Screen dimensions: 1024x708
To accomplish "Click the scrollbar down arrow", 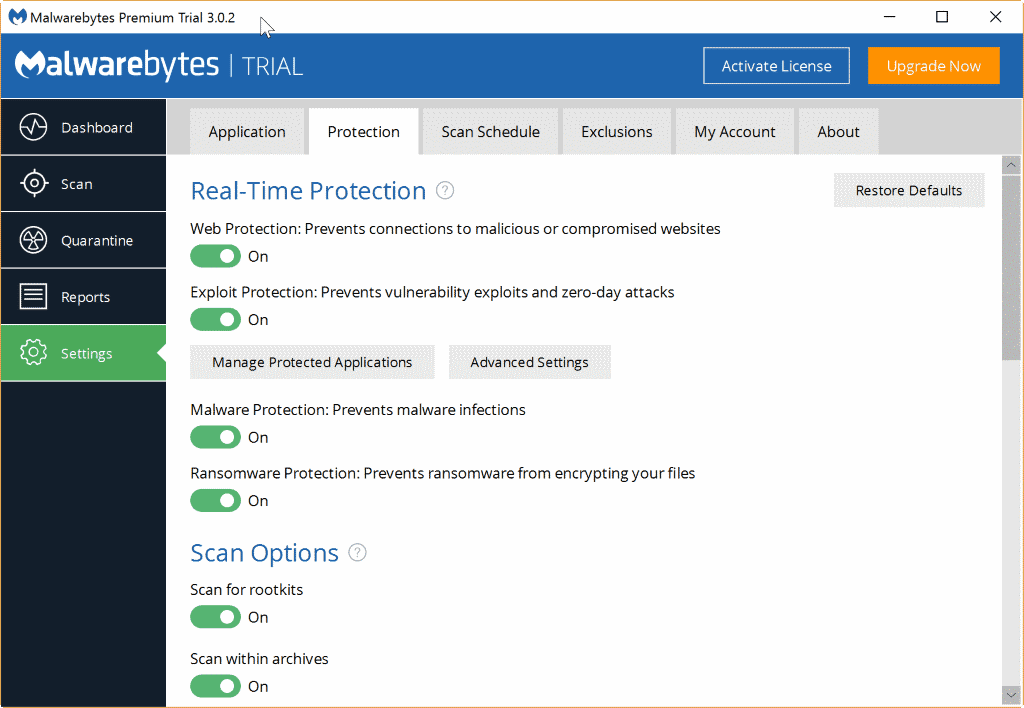I will [1012, 695].
